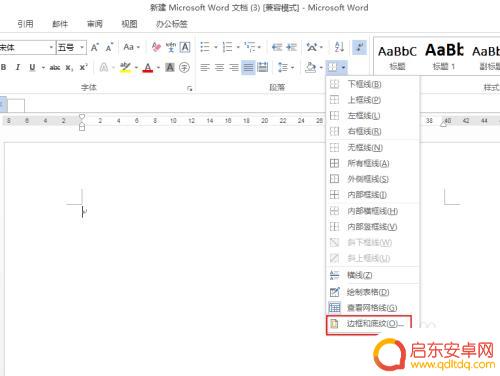500x376 pixels.
Task: Click the Sort icon
Action: [x=339, y=47]
